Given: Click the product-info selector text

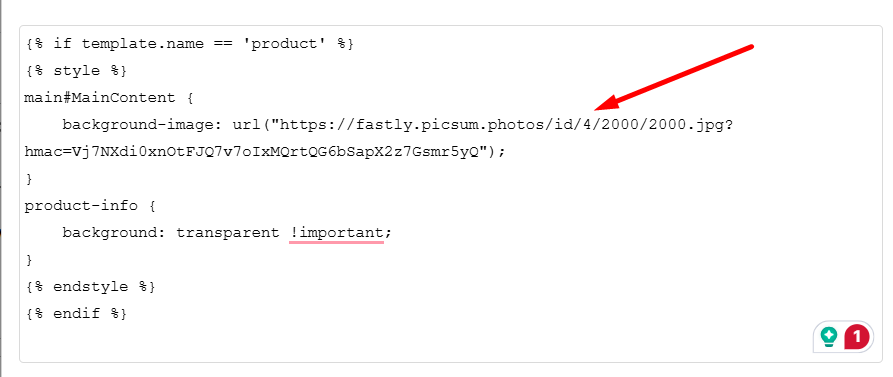Looking at the screenshot, I should (x=81, y=206).
